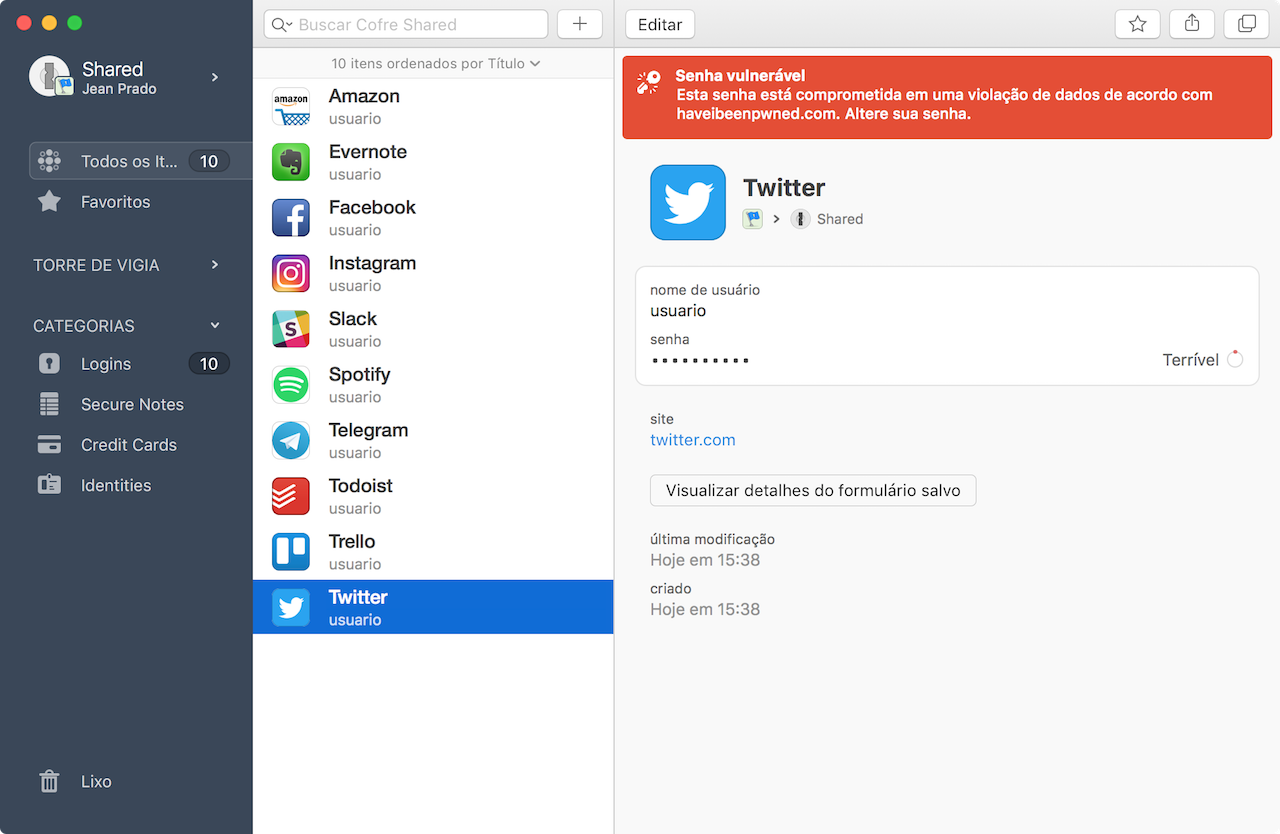
Task: Click the large Twitter icon in details
Action: [688, 202]
